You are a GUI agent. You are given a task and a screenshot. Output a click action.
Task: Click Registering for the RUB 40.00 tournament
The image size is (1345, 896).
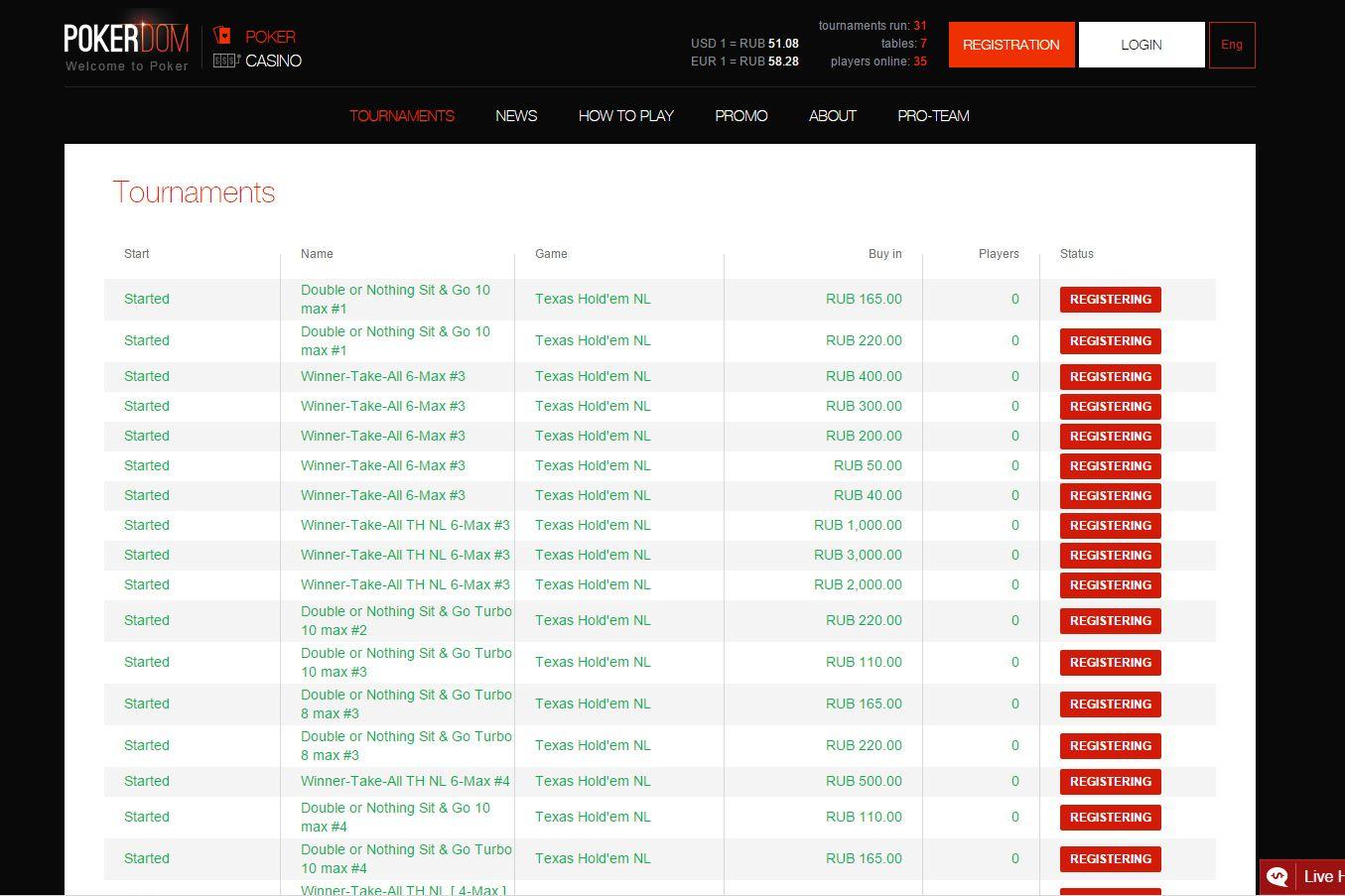pos(1110,496)
